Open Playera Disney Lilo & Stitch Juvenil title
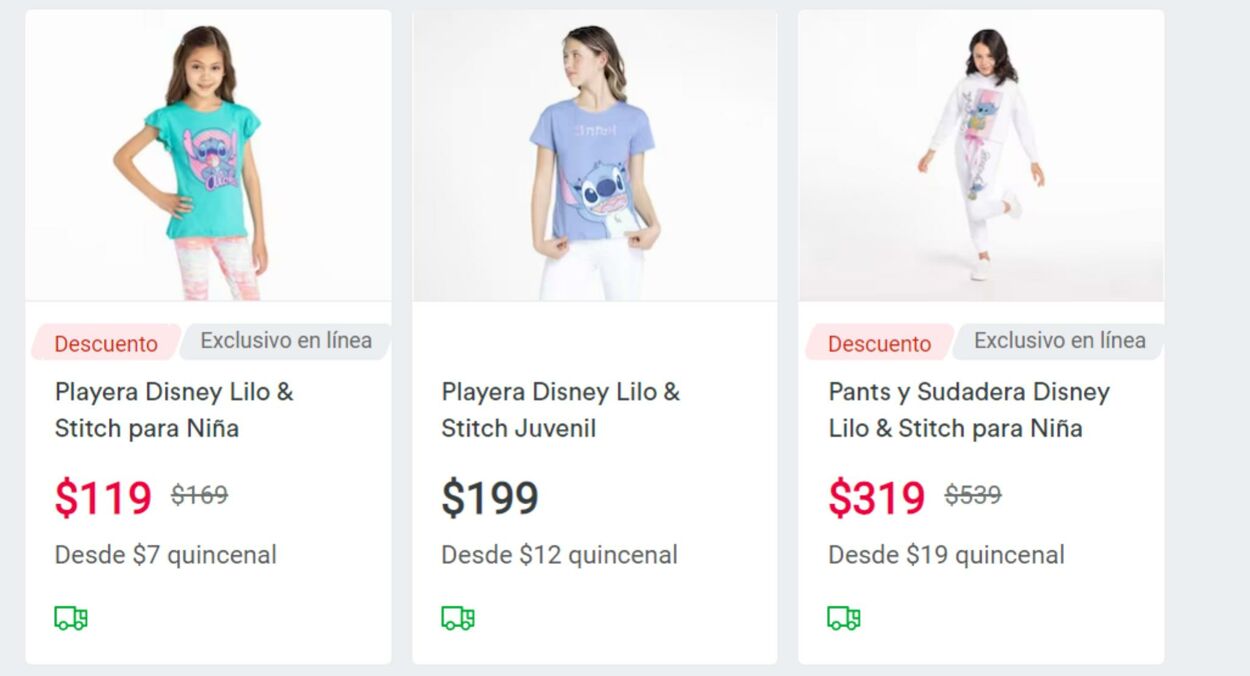This screenshot has width=1250, height=676. (x=560, y=410)
